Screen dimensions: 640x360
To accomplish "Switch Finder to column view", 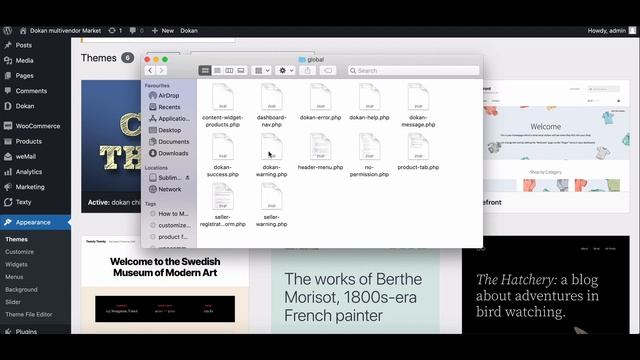I will click(x=229, y=71).
